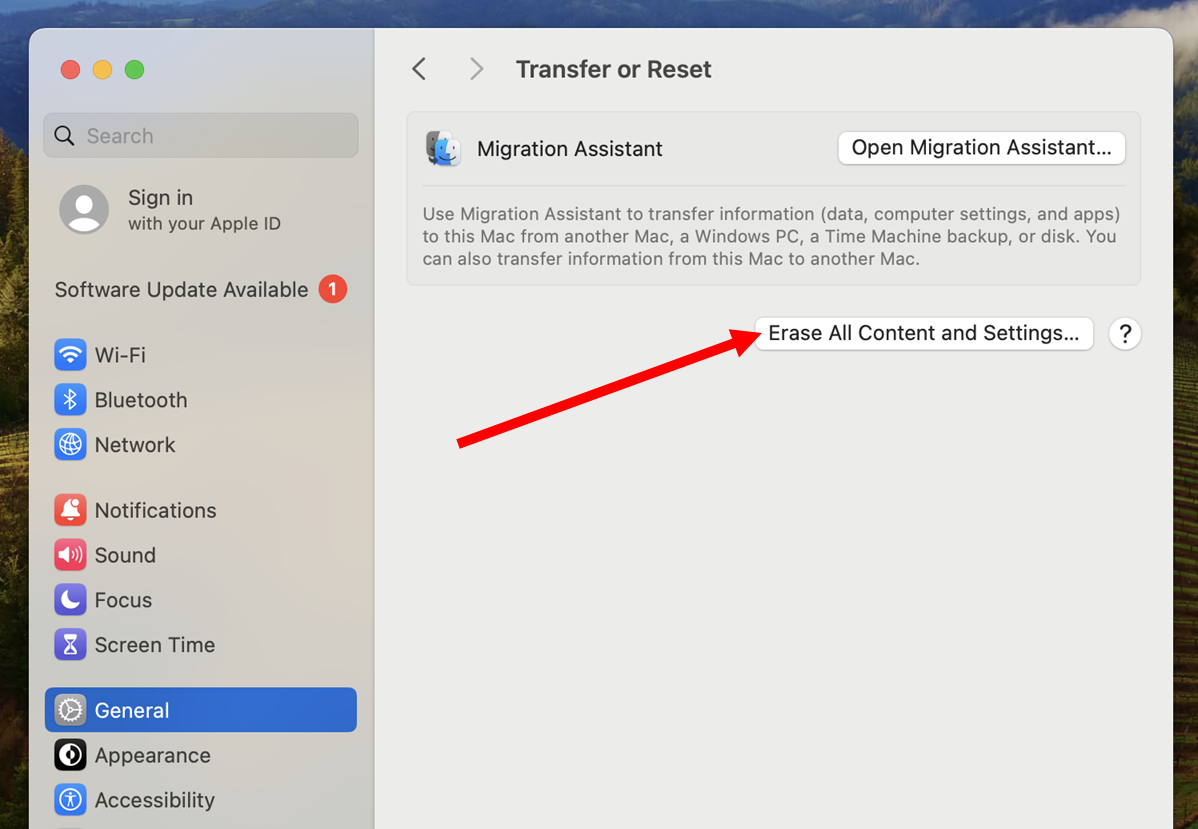Click the Migration Assistant heading text
The width and height of the screenshot is (1198, 829).
click(569, 149)
